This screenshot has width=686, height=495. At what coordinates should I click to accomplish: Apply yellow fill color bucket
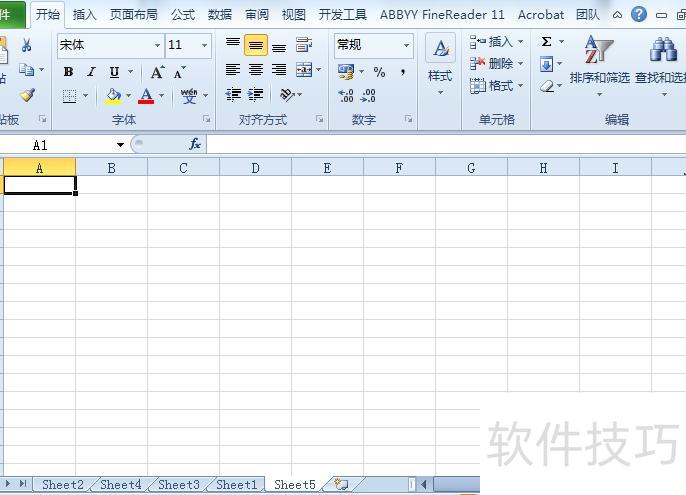(113, 96)
